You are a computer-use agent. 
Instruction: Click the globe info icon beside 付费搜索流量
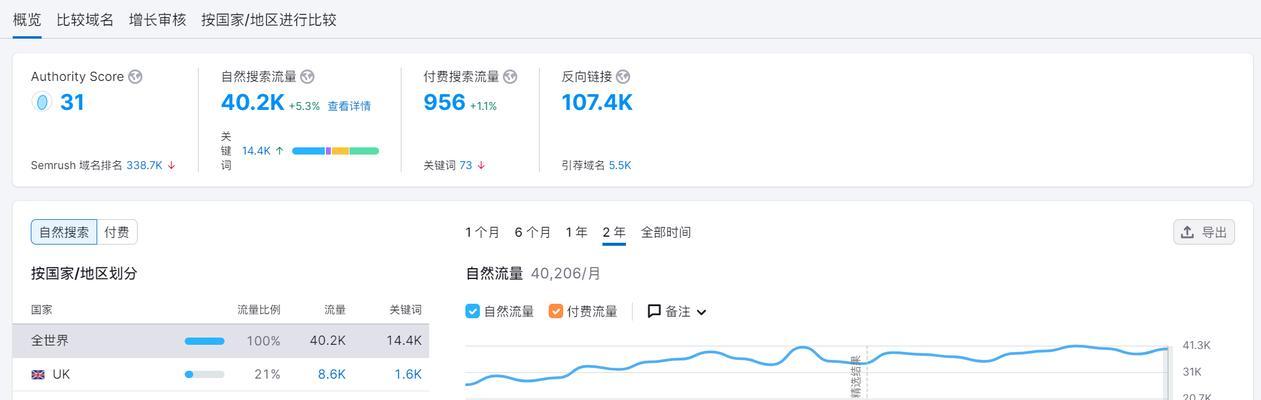[510, 77]
